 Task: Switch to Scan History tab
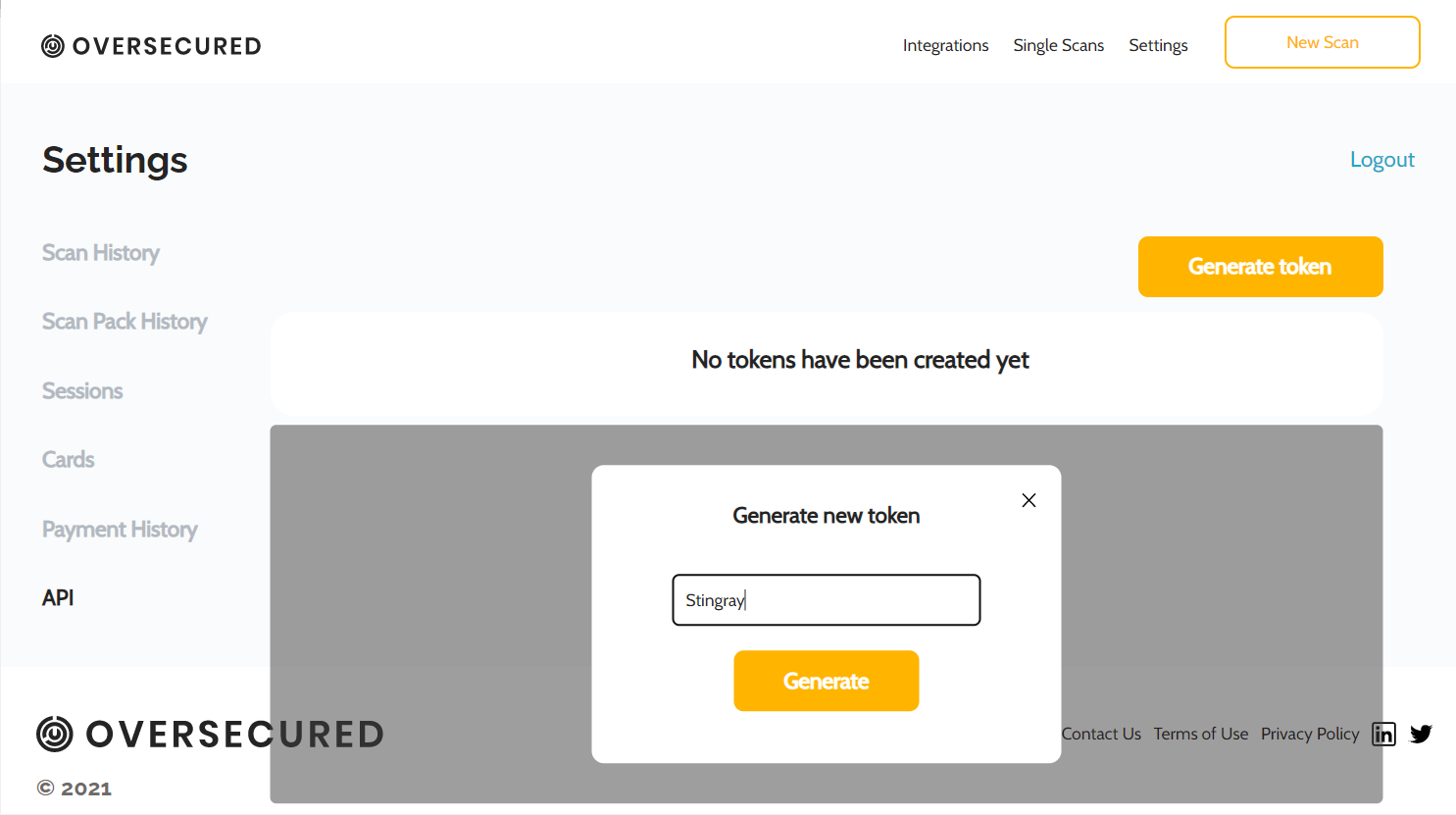coord(100,253)
